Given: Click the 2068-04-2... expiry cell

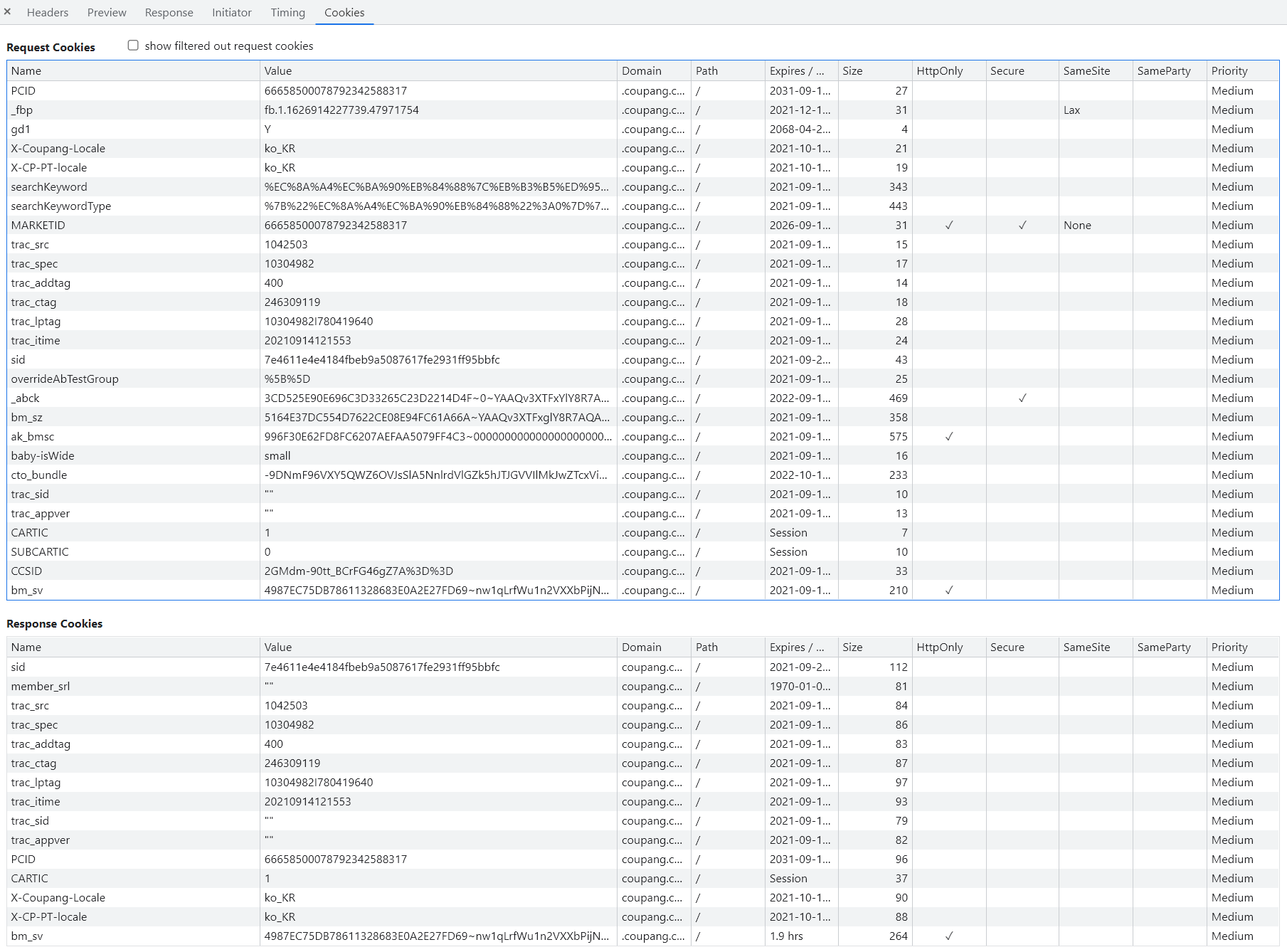Looking at the screenshot, I should [802, 129].
